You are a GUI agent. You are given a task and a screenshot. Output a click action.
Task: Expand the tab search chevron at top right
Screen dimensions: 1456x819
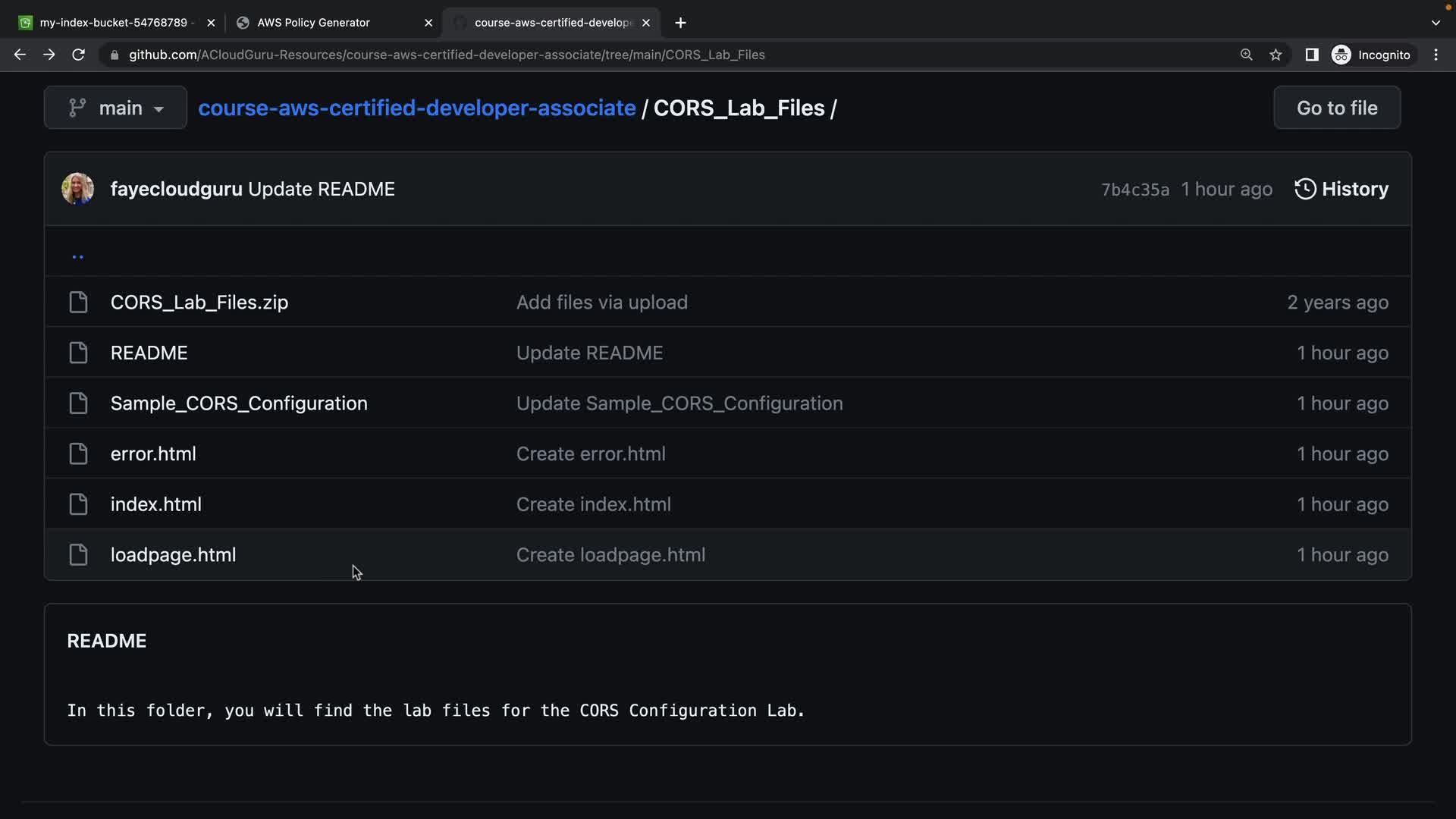coord(1435,23)
